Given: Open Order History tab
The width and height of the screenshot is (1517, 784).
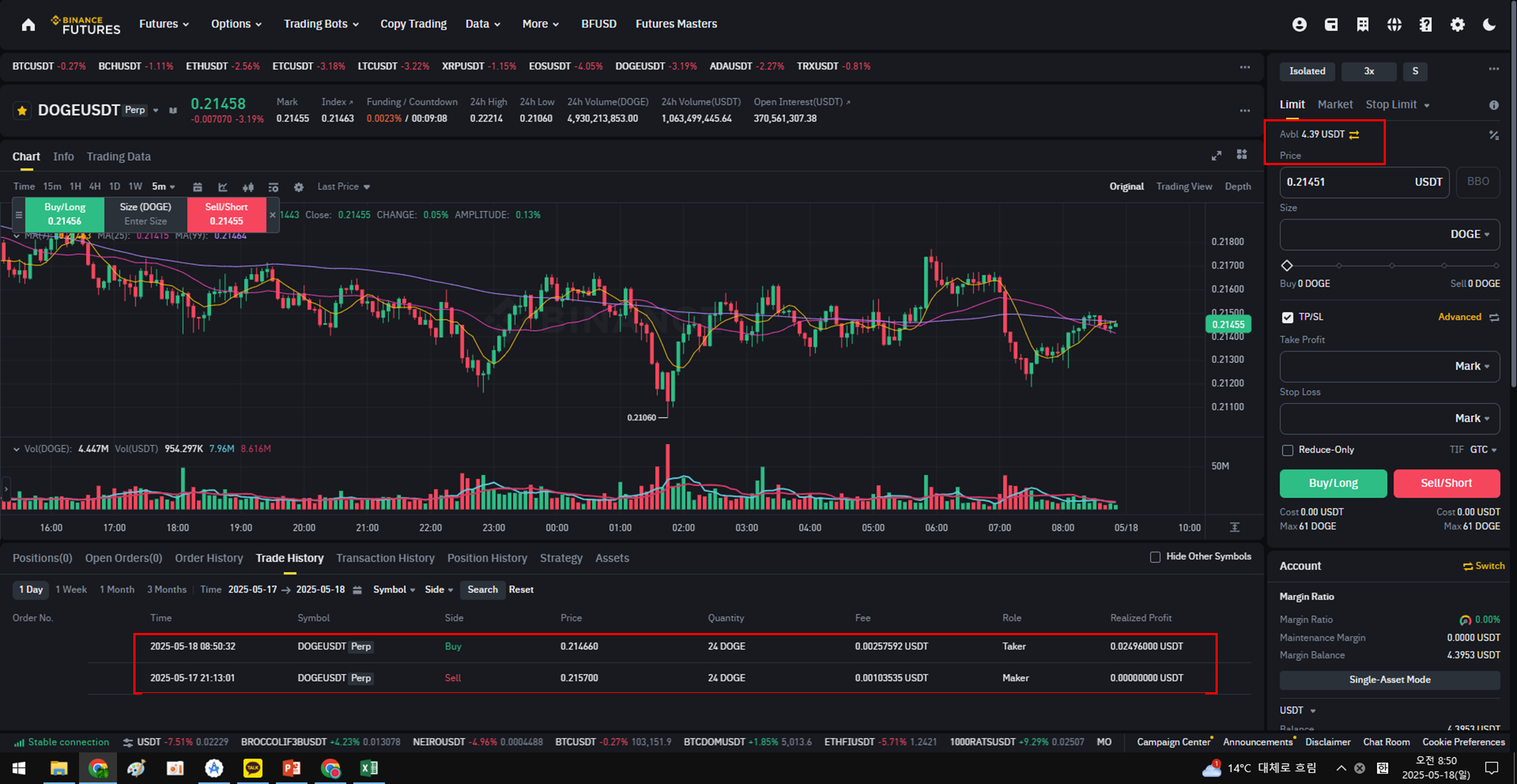Looking at the screenshot, I should (209, 558).
